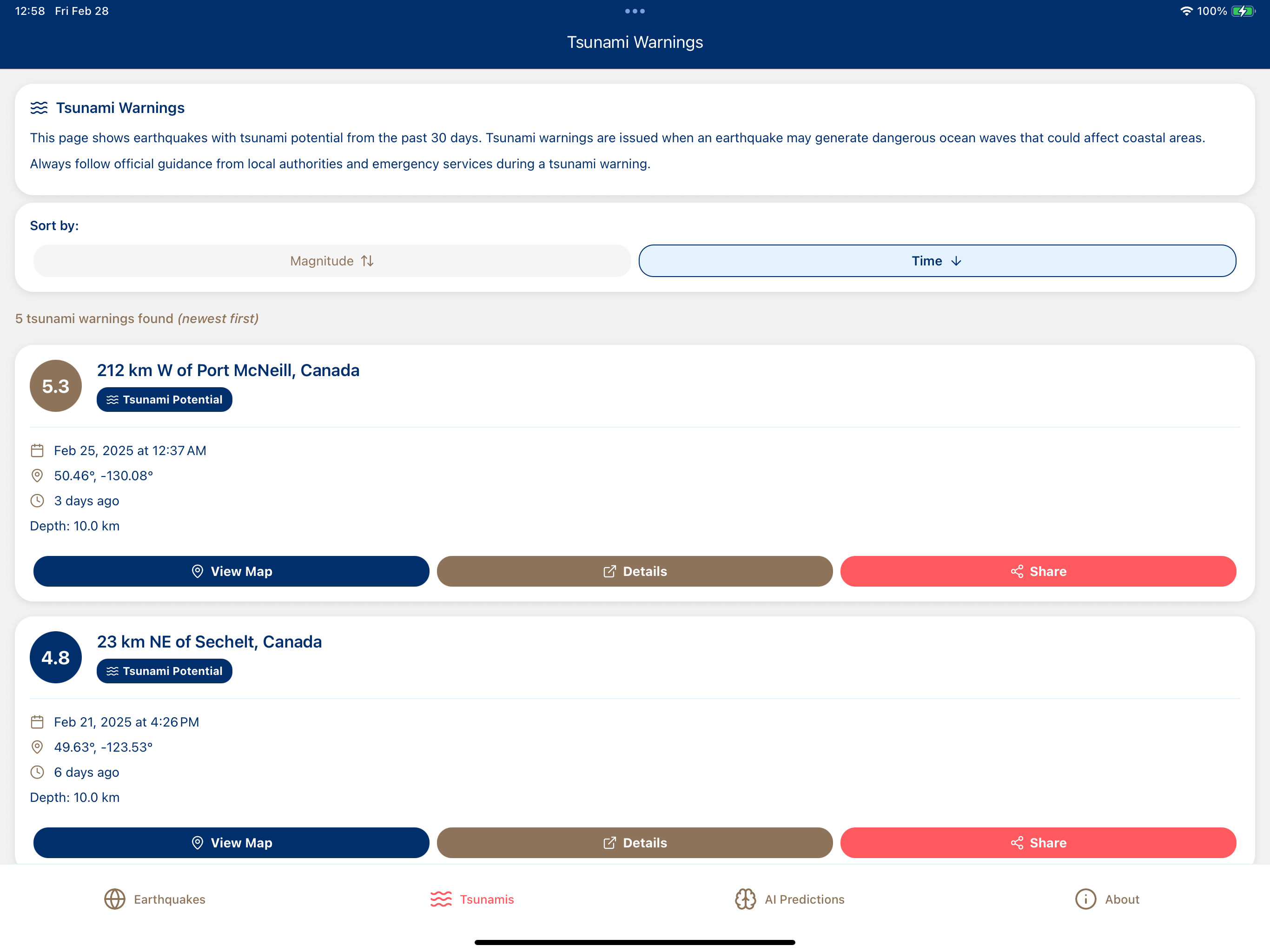Tap the Wi-Fi status icon
Screen dimensions: 1270x952
click(x=1186, y=11)
